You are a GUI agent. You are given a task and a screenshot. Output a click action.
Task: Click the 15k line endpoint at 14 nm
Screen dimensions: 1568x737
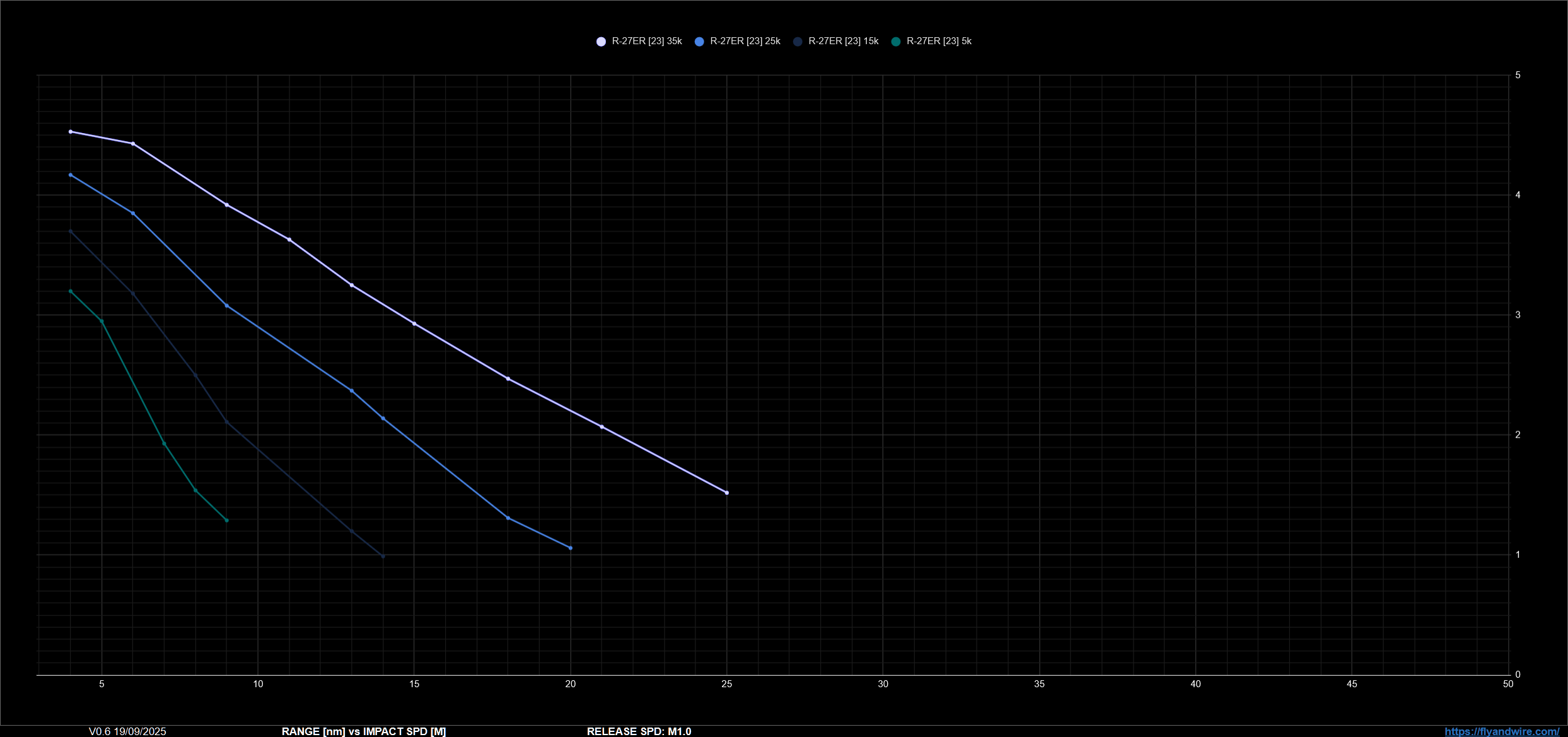pos(383,556)
